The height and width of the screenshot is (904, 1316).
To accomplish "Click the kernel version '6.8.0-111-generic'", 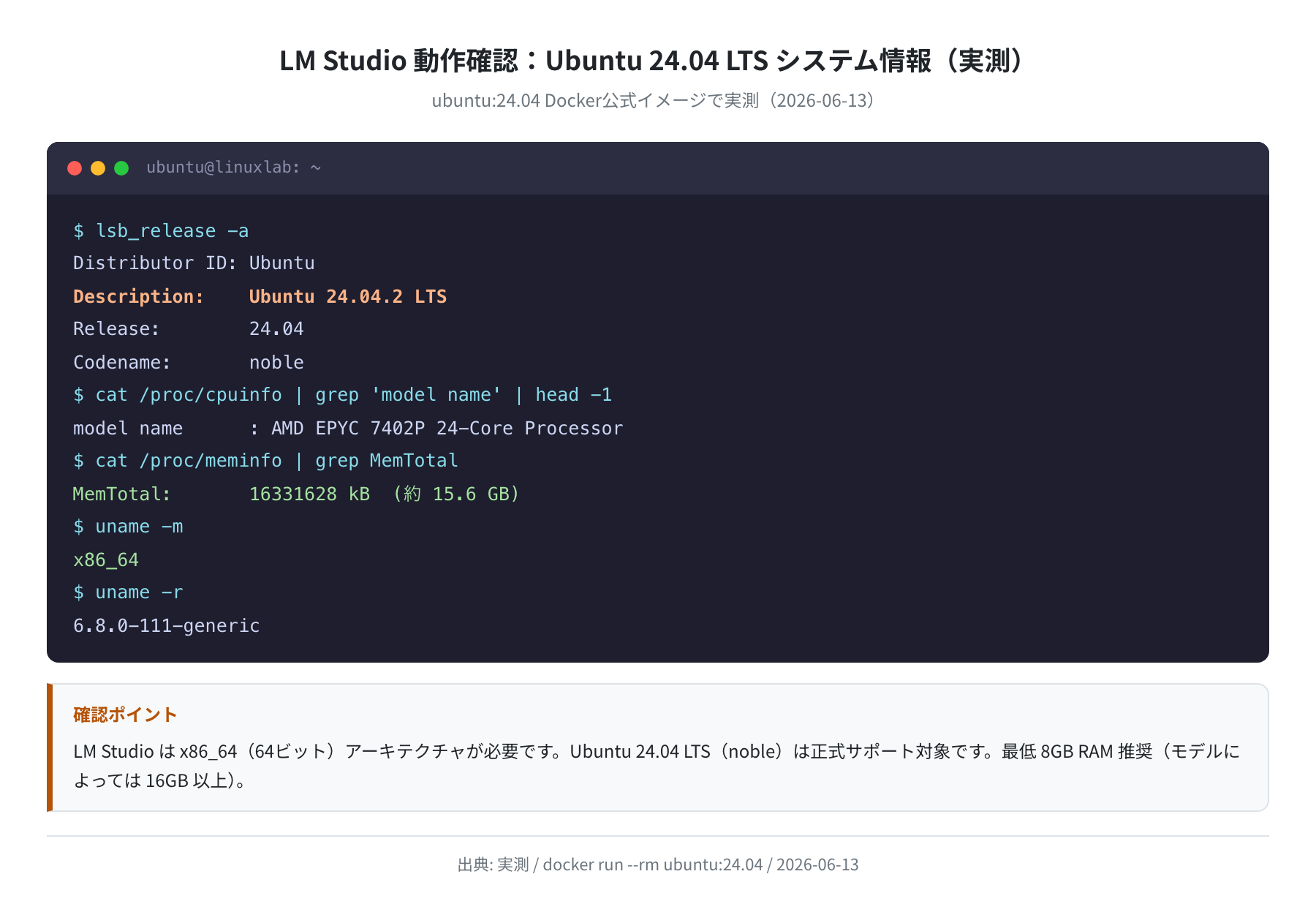I will point(167,625).
